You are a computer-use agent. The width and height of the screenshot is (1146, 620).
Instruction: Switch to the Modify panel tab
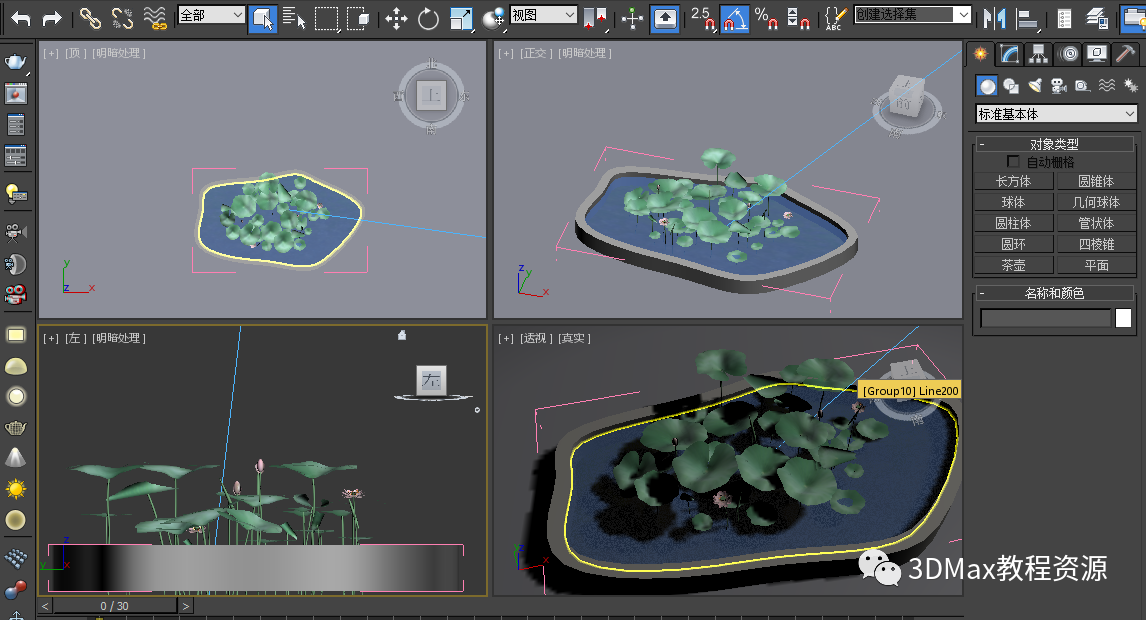point(1010,53)
